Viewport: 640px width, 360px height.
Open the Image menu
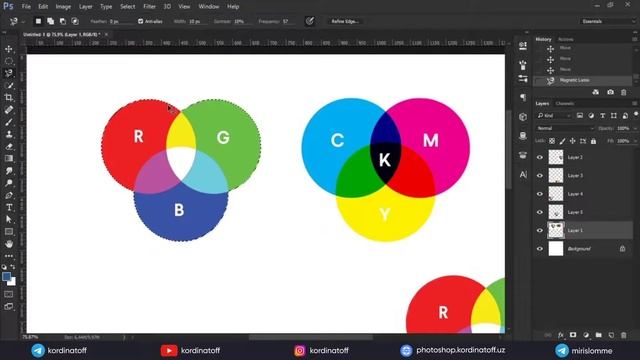63,7
